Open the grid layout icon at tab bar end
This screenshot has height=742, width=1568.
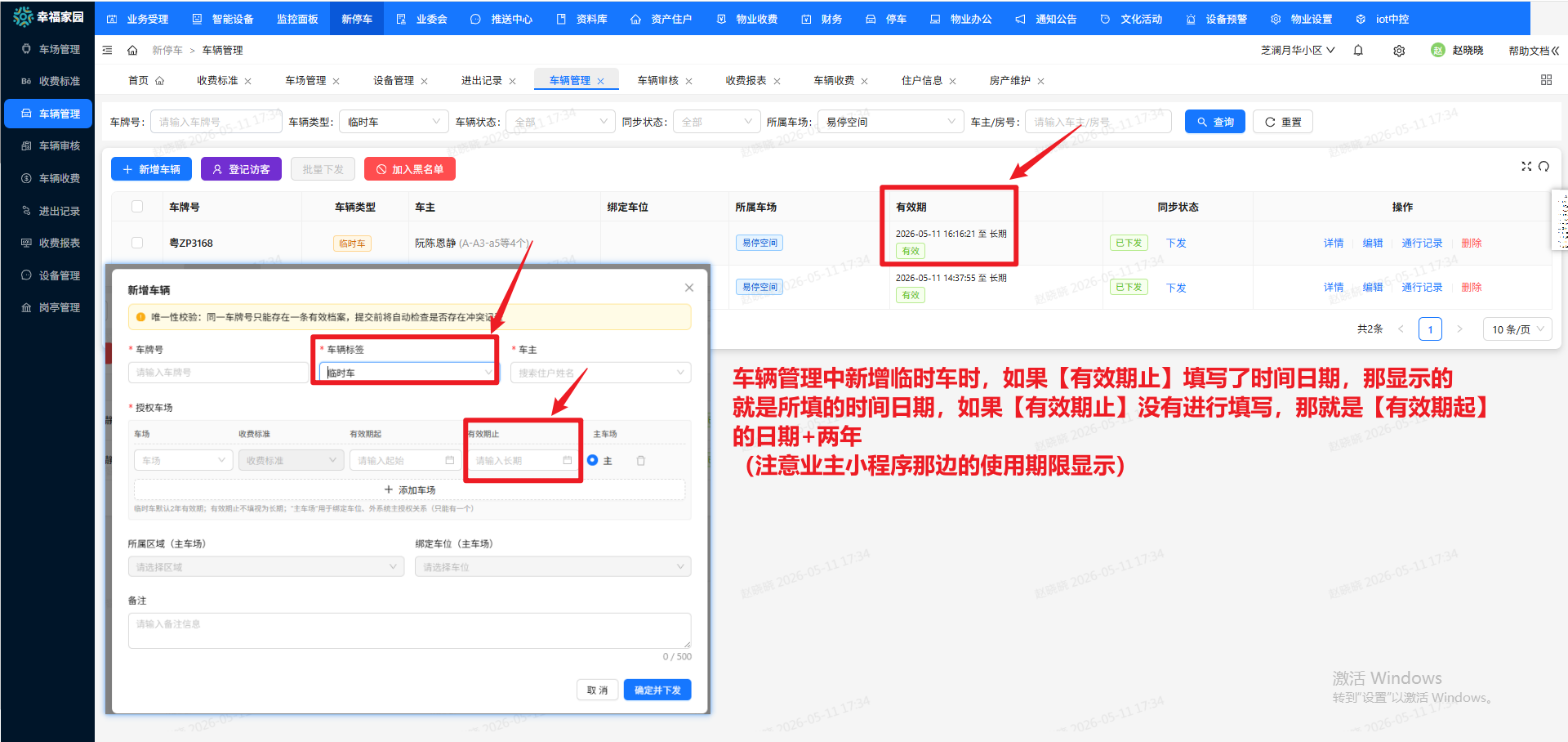(1546, 80)
